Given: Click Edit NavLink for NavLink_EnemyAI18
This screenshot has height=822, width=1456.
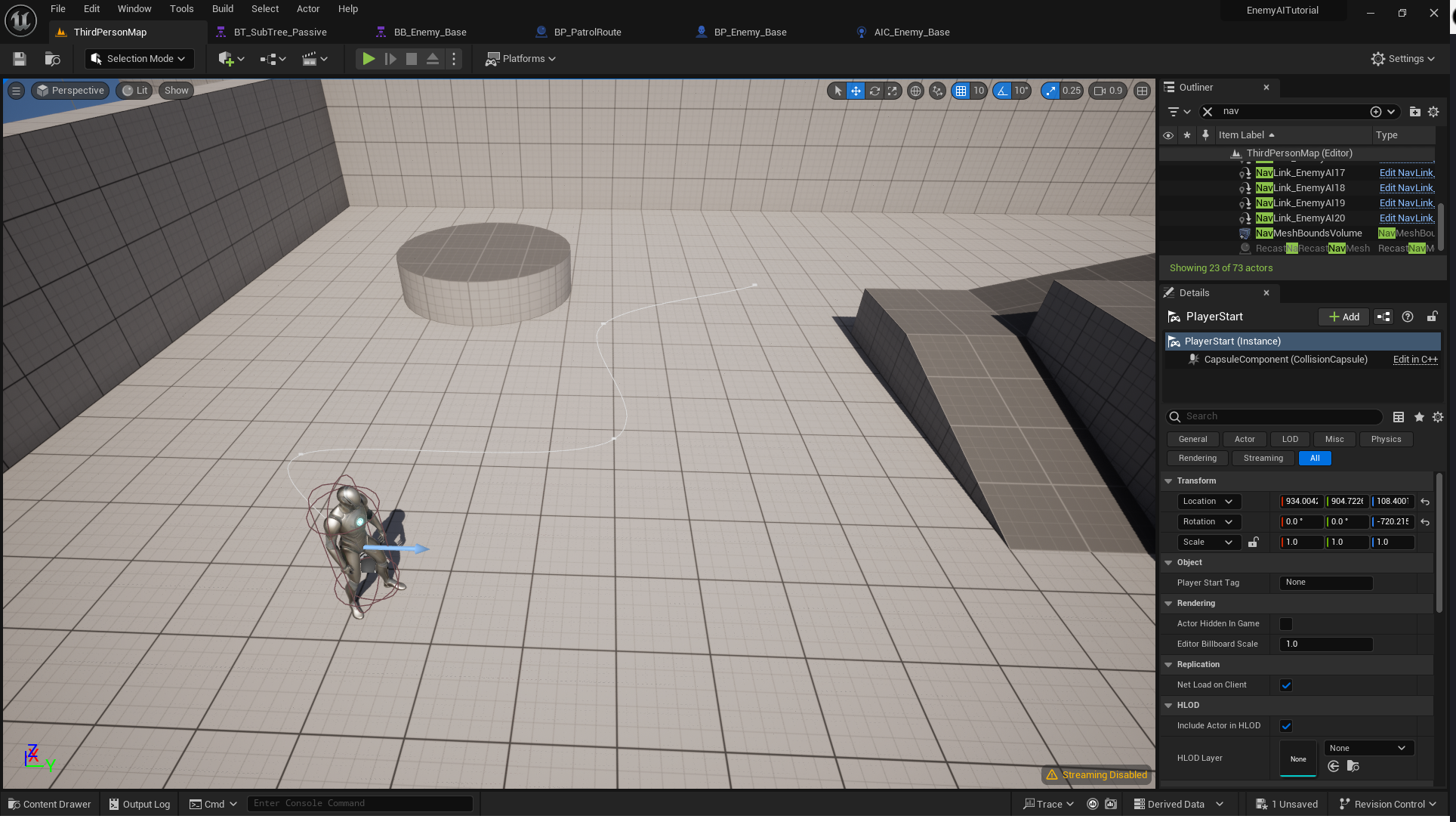Looking at the screenshot, I should click(1406, 188).
